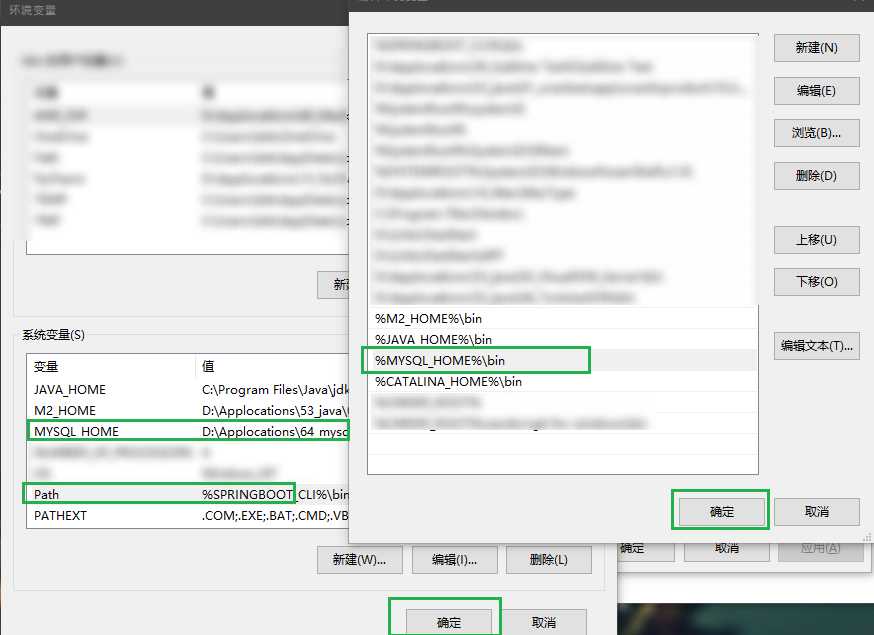Click the D:\Applocations\53_java value cell
874x635 pixels.
tap(275, 411)
